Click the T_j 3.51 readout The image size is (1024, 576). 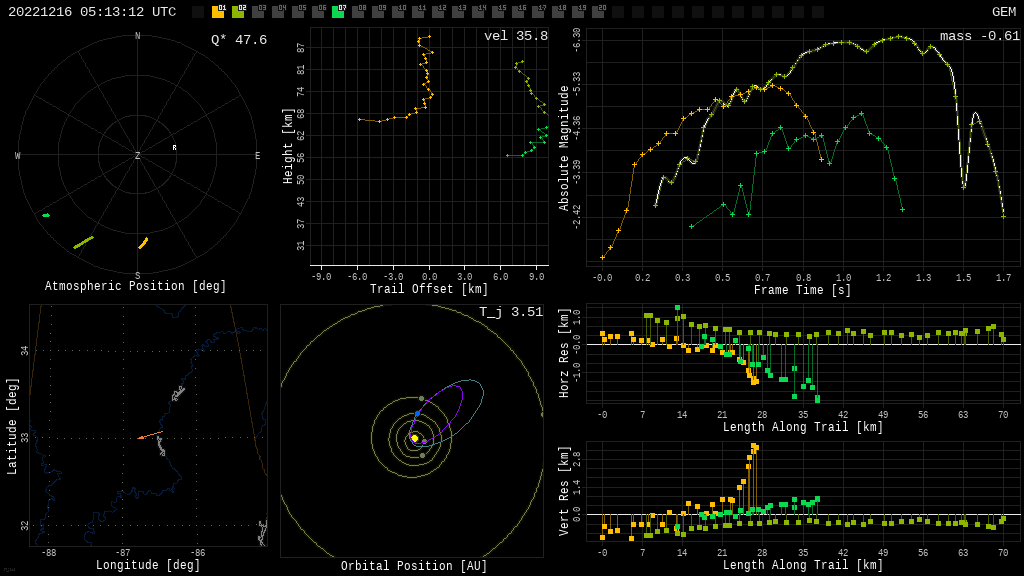pos(510,312)
